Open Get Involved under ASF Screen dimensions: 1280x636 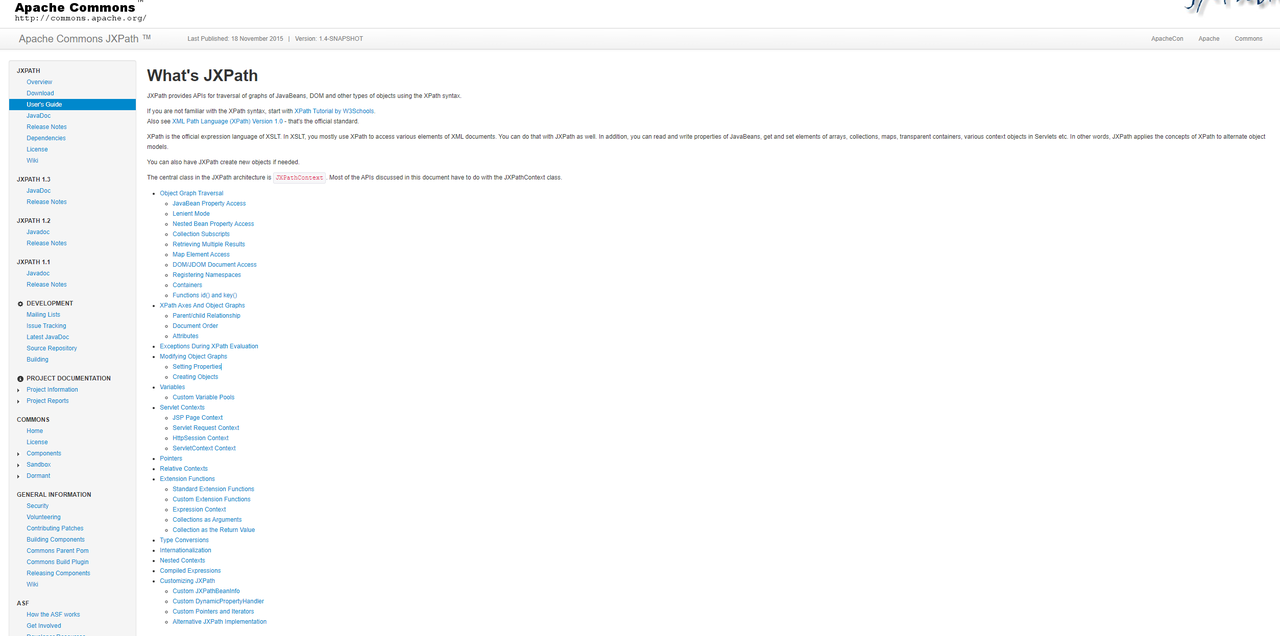[x=43, y=626]
